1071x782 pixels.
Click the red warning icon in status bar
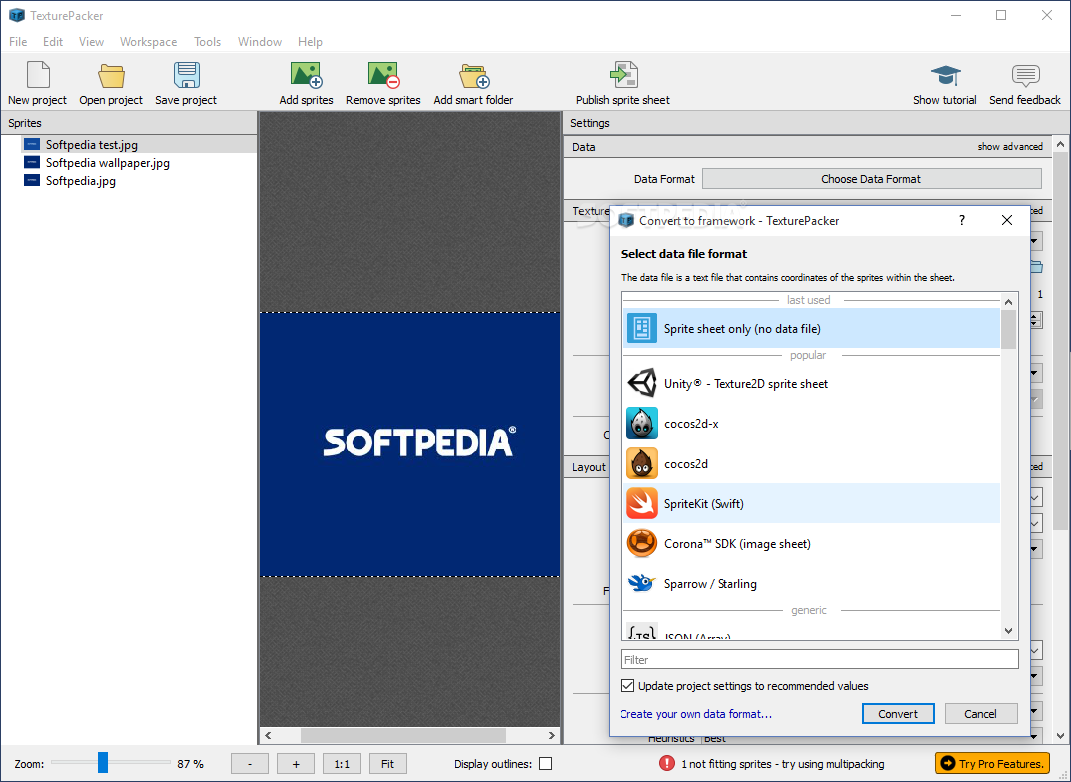pyautogui.click(x=667, y=764)
